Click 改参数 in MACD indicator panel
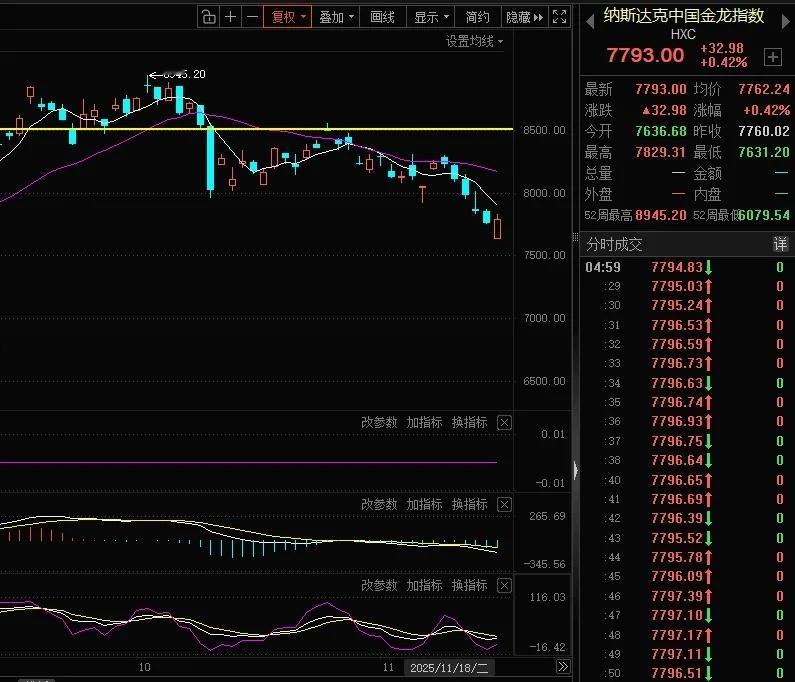 point(379,504)
